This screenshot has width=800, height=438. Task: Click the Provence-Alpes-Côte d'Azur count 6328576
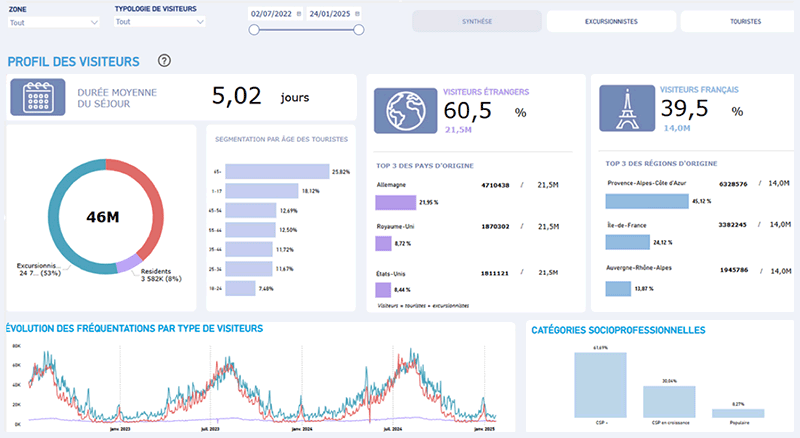733,184
